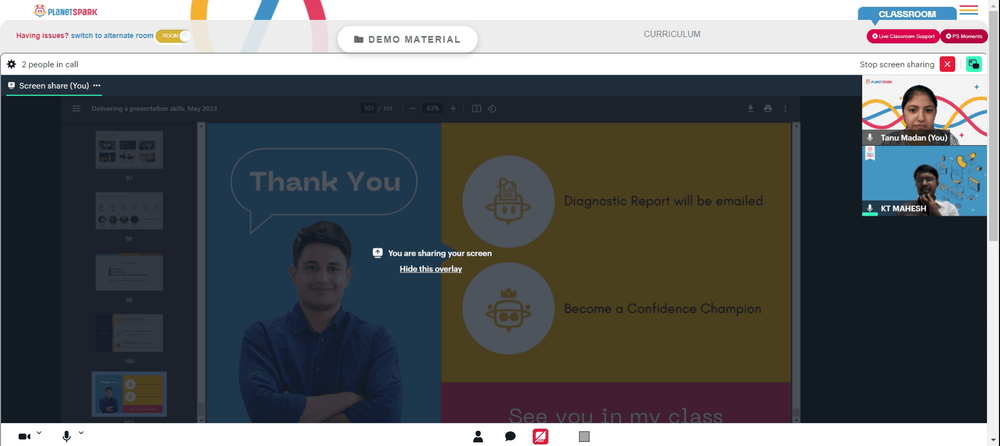Click 'switch to alternate room' link

[x=112, y=36]
